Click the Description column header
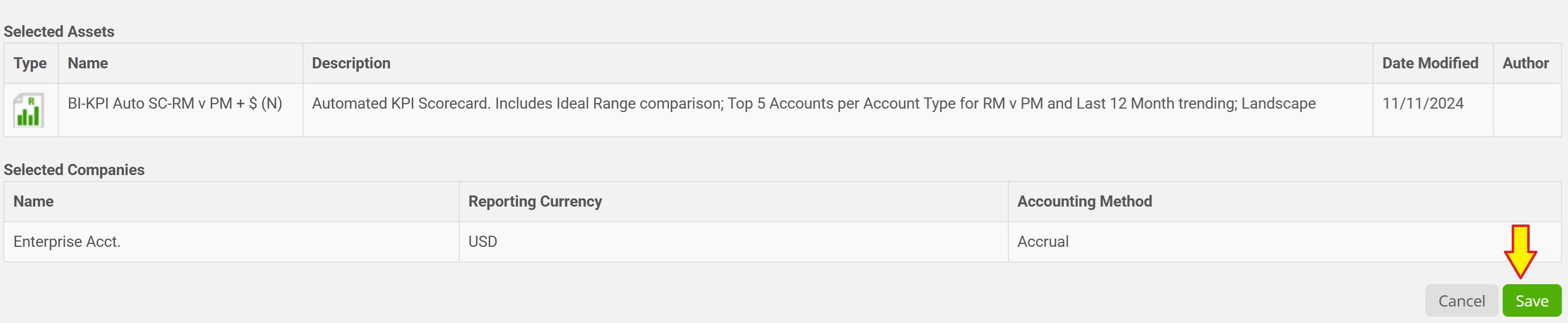Image resolution: width=1568 pixels, height=323 pixels. pyautogui.click(x=351, y=63)
